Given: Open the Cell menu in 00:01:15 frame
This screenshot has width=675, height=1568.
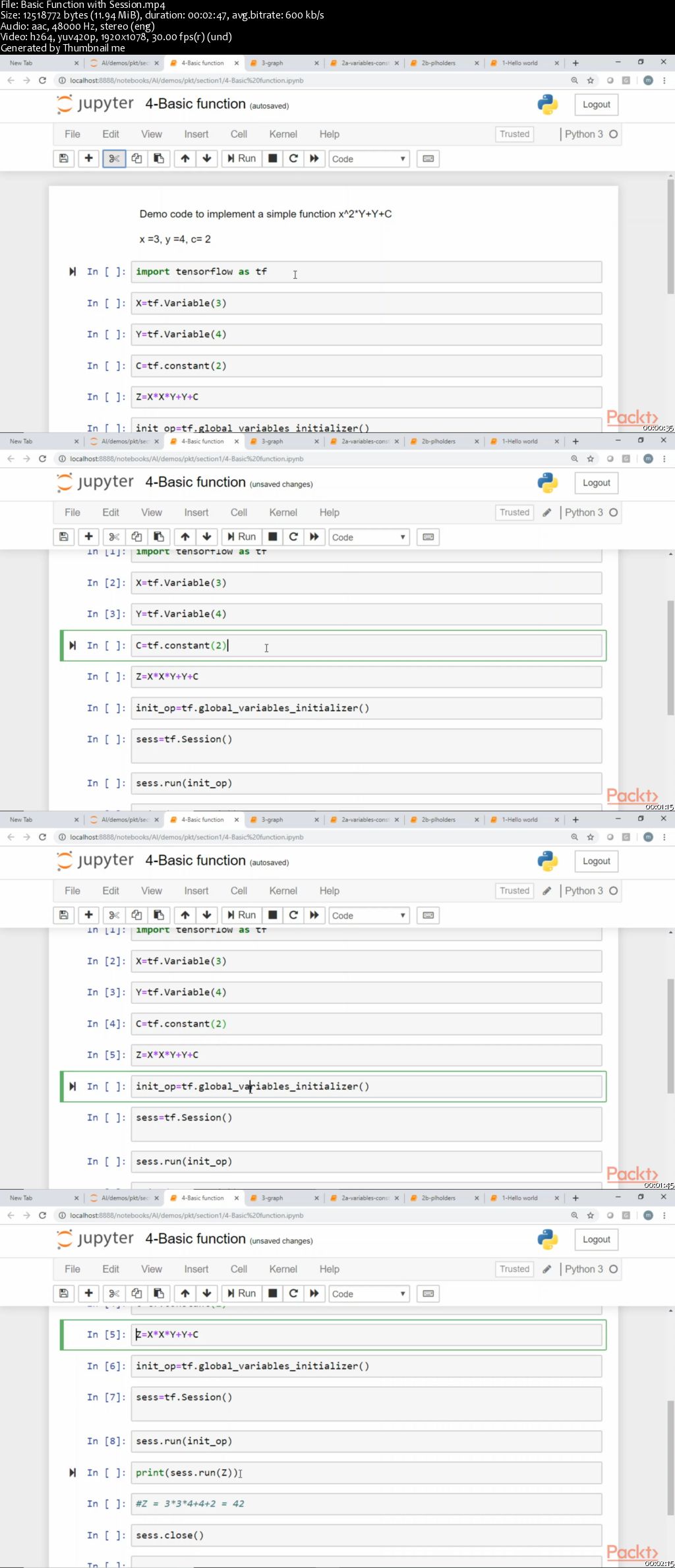Looking at the screenshot, I should [239, 512].
